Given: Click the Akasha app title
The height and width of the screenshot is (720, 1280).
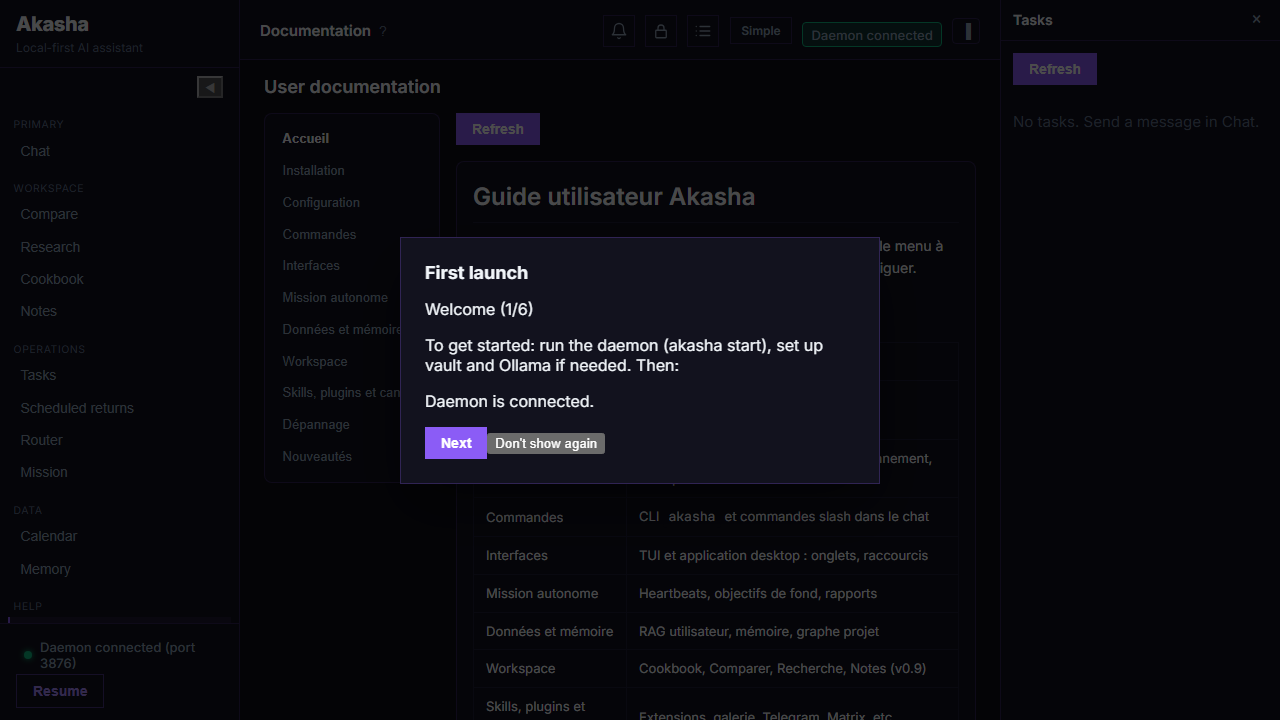Looking at the screenshot, I should click(x=52, y=24).
